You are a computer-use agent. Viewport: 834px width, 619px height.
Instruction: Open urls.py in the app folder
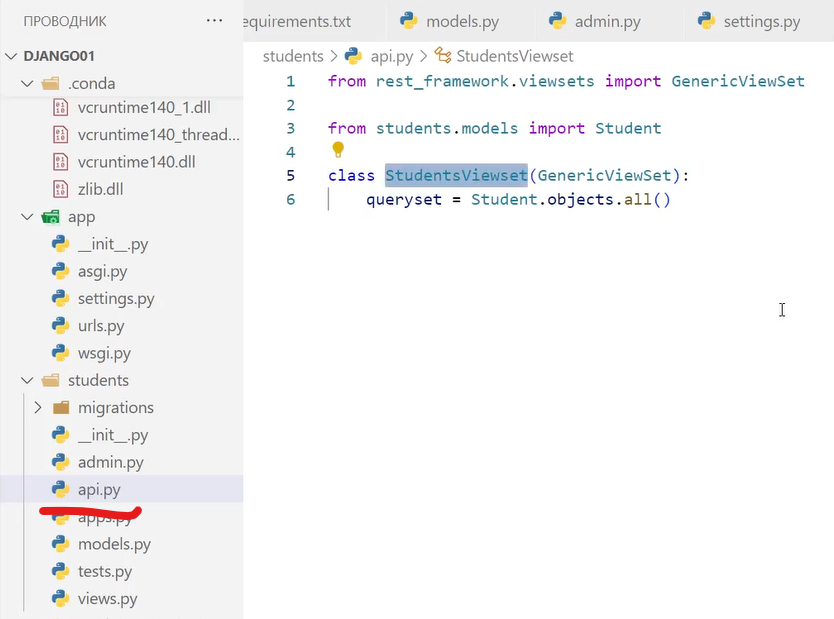click(101, 326)
